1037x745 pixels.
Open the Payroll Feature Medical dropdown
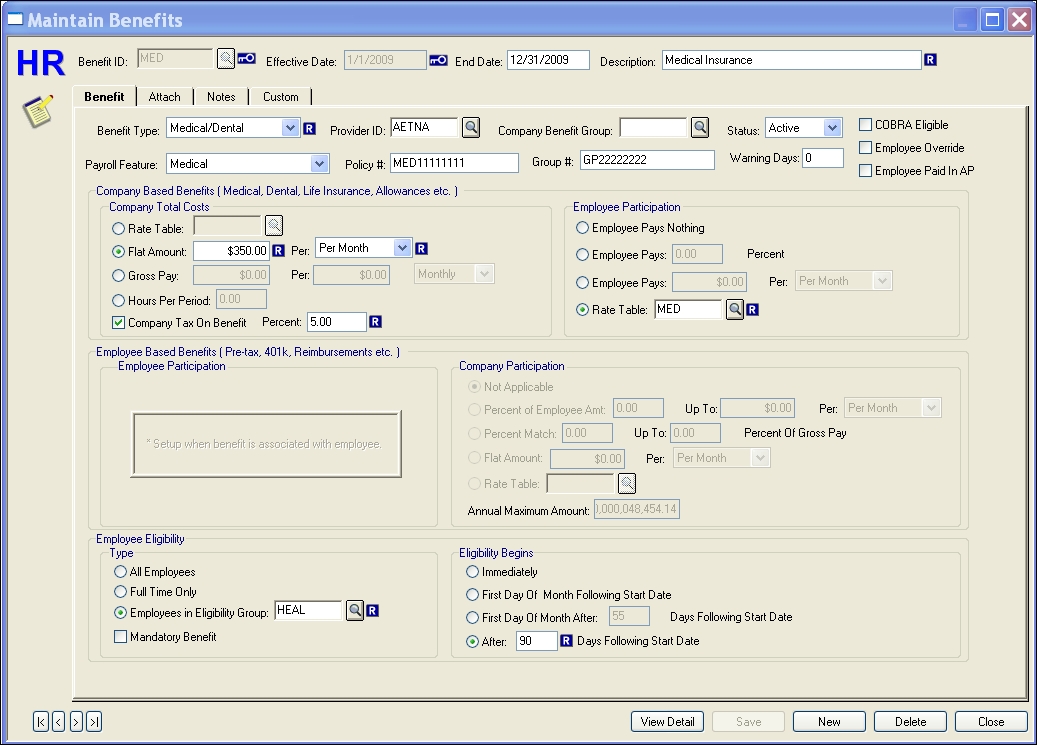click(x=319, y=163)
